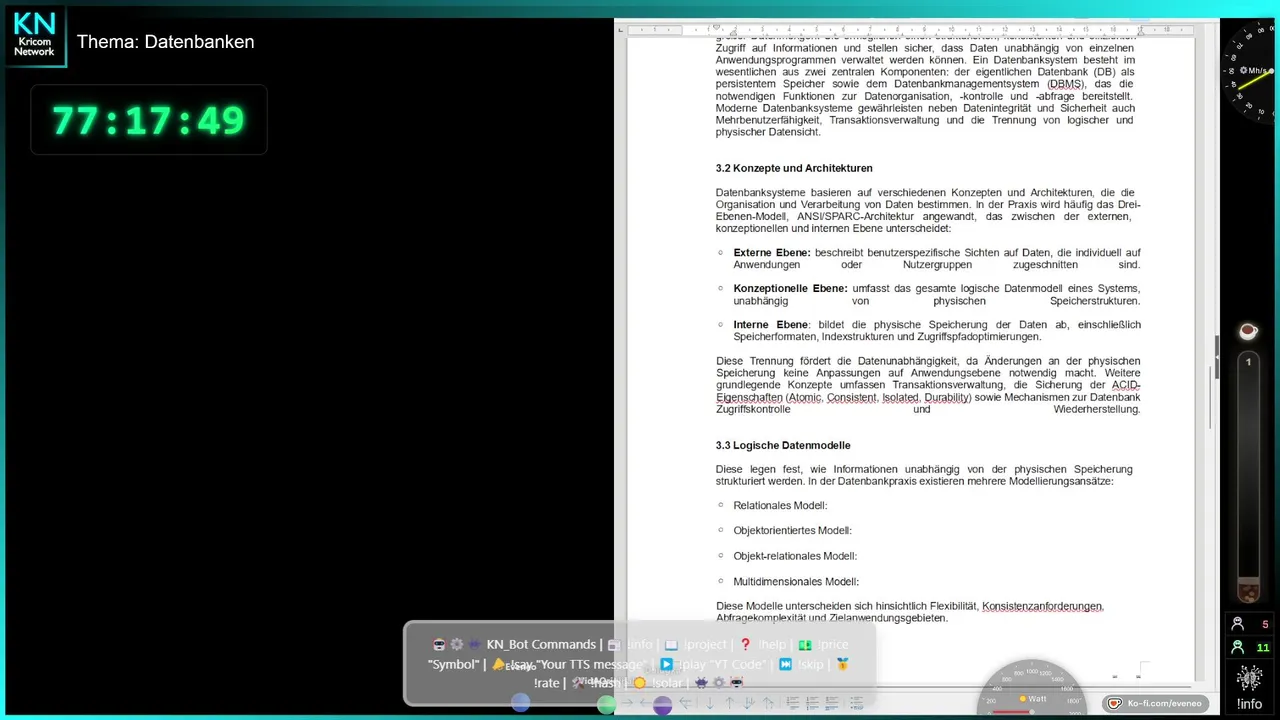The image size is (1280, 720).
Task: Click heading "3.3 Logische Datenmodelle"
Action: [x=783, y=445]
